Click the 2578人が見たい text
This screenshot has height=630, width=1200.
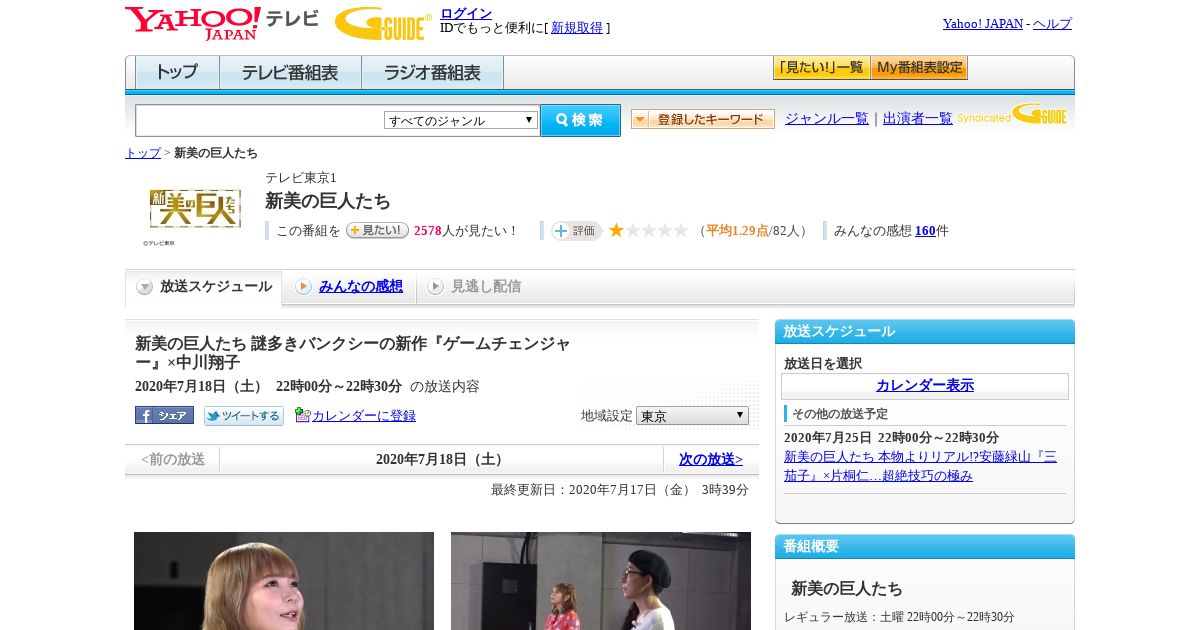466,231
